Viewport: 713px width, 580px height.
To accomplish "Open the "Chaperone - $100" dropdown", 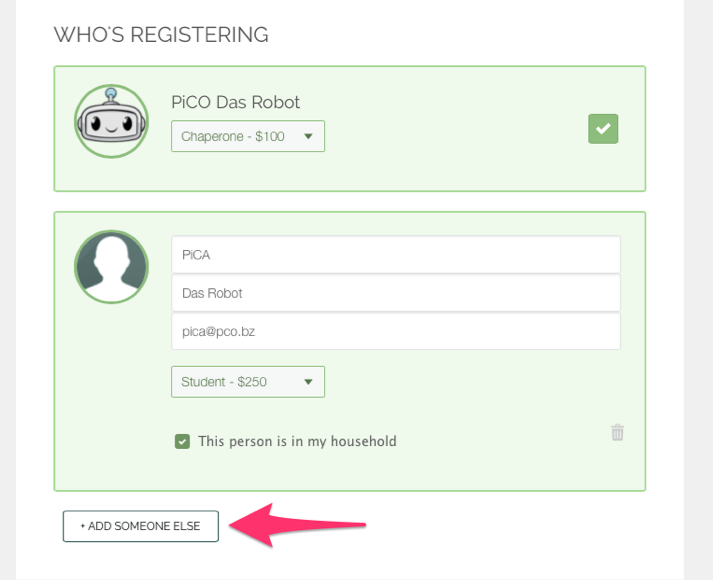I will pyautogui.click(x=247, y=136).
